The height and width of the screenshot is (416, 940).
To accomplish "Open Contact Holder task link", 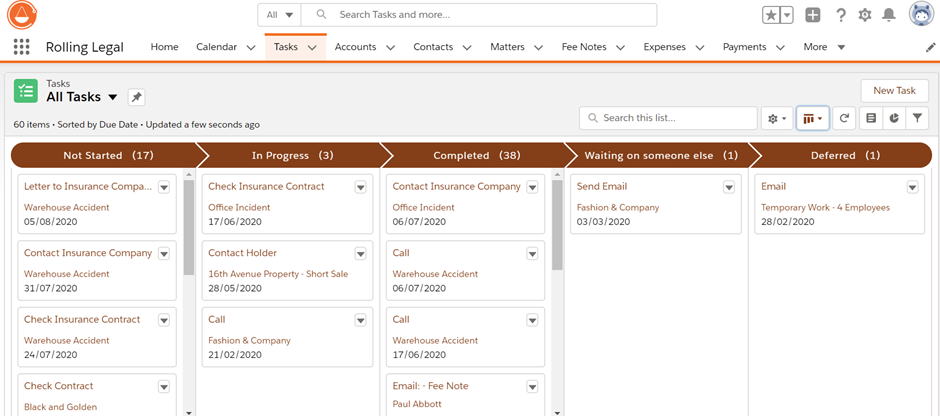I will [x=242, y=253].
